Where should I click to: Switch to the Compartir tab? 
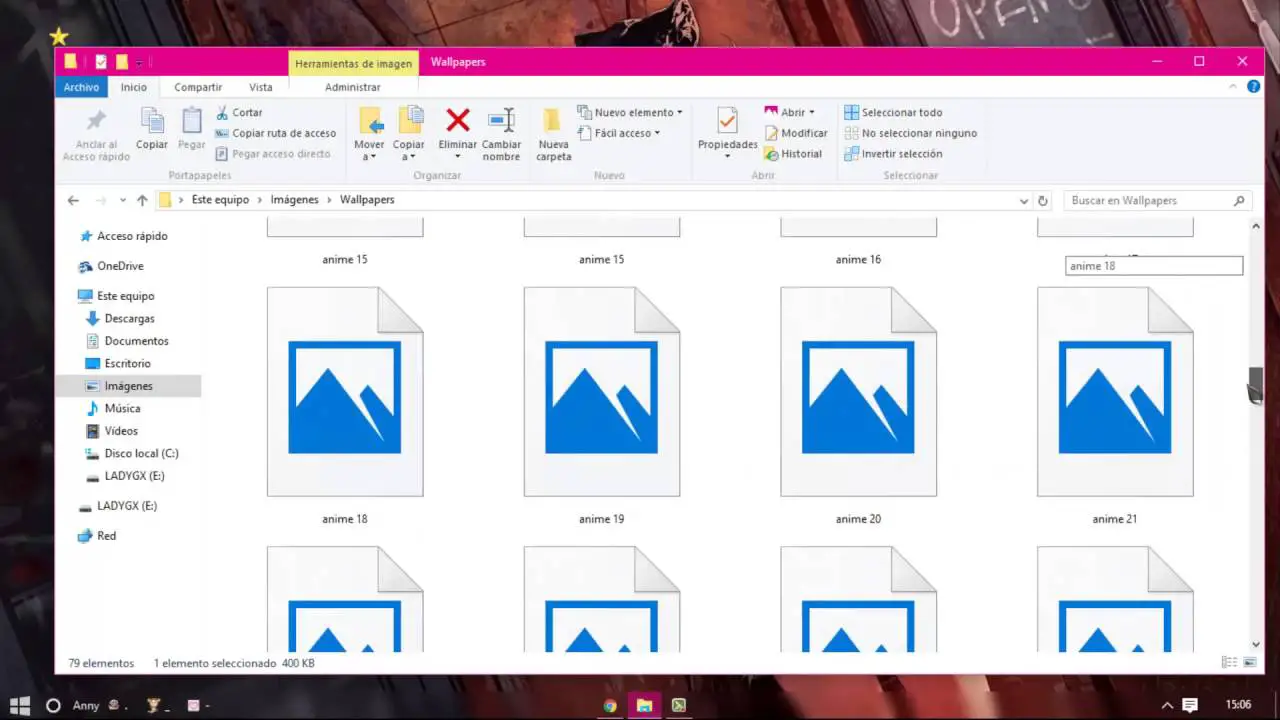[198, 87]
